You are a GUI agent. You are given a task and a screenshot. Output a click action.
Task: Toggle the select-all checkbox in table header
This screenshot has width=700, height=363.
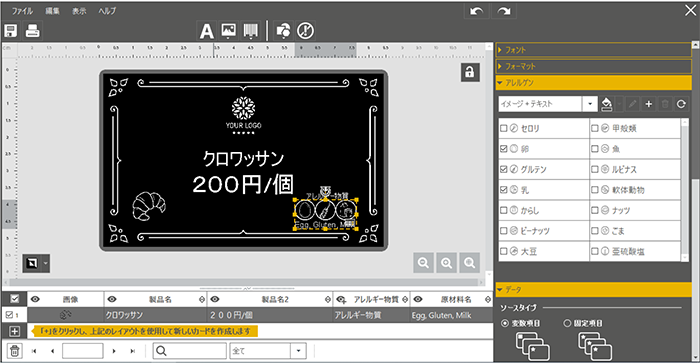tap(15, 299)
